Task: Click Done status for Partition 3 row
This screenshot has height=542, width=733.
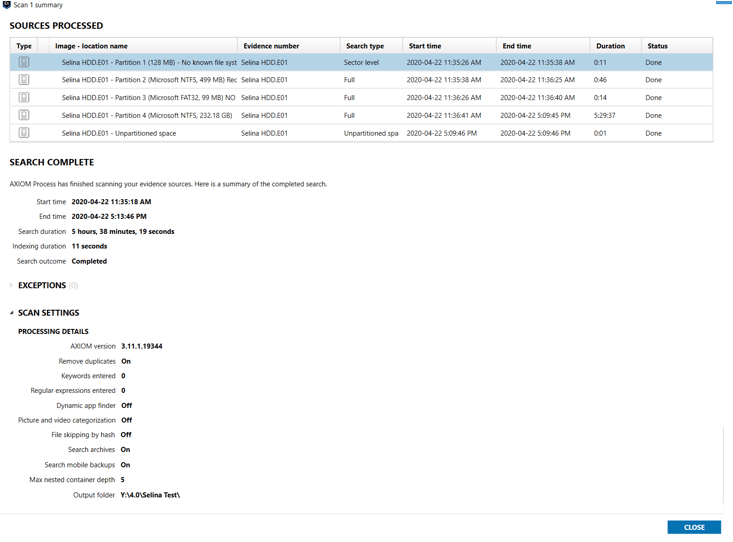Action: point(654,98)
